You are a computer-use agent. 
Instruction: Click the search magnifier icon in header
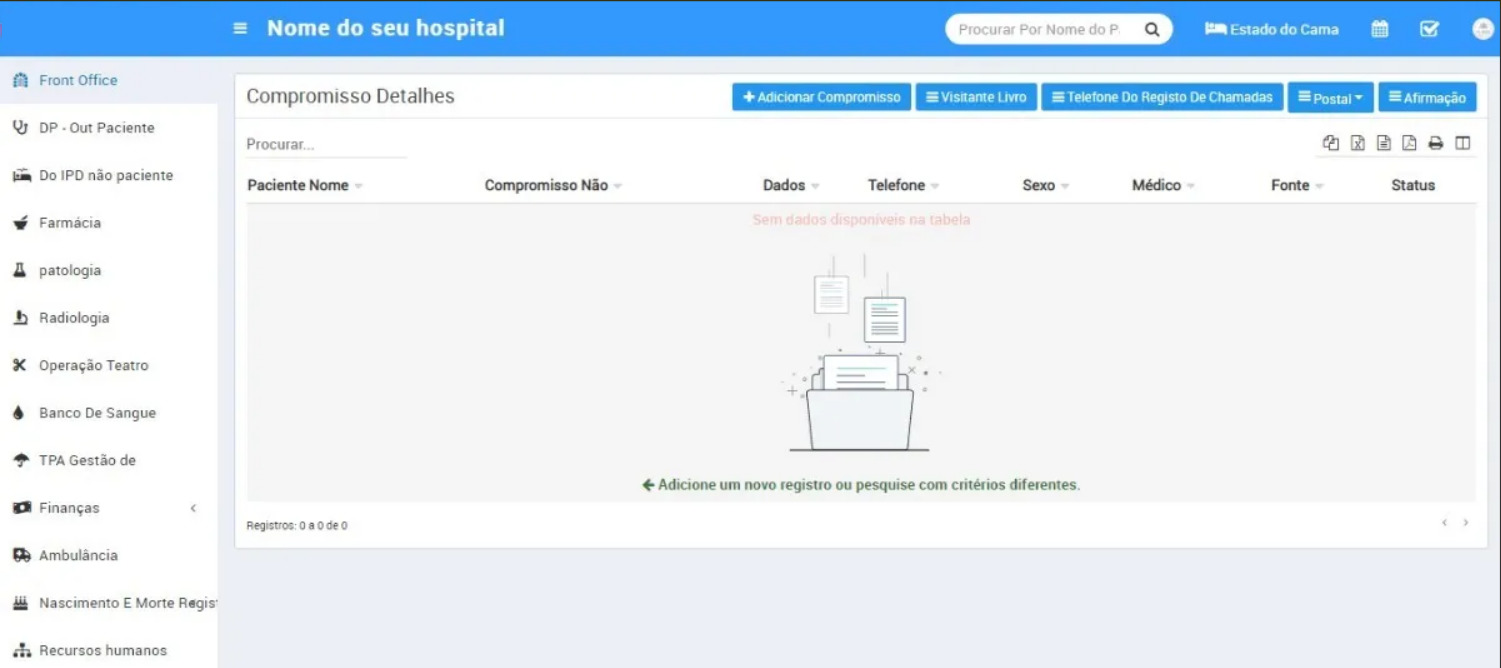[x=1152, y=30]
